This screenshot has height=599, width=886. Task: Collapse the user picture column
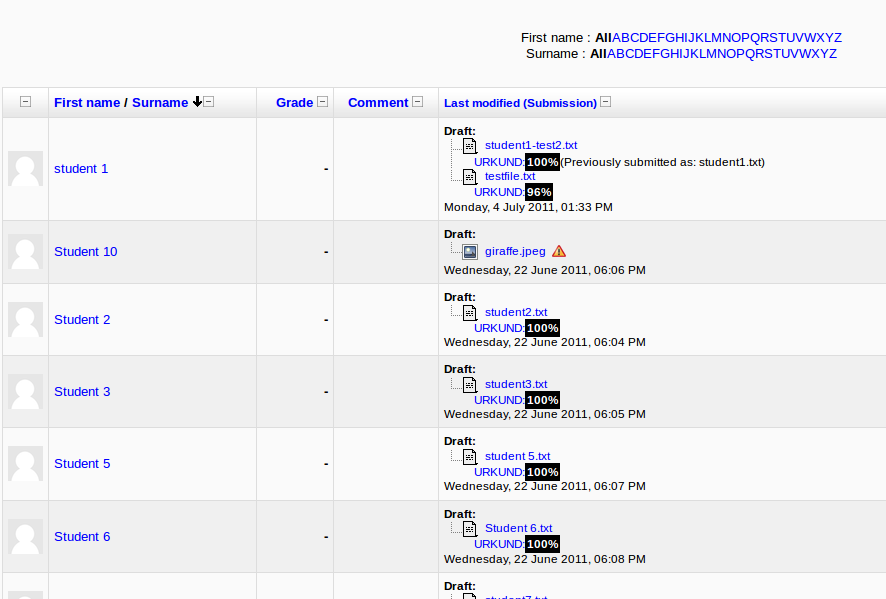coord(26,102)
